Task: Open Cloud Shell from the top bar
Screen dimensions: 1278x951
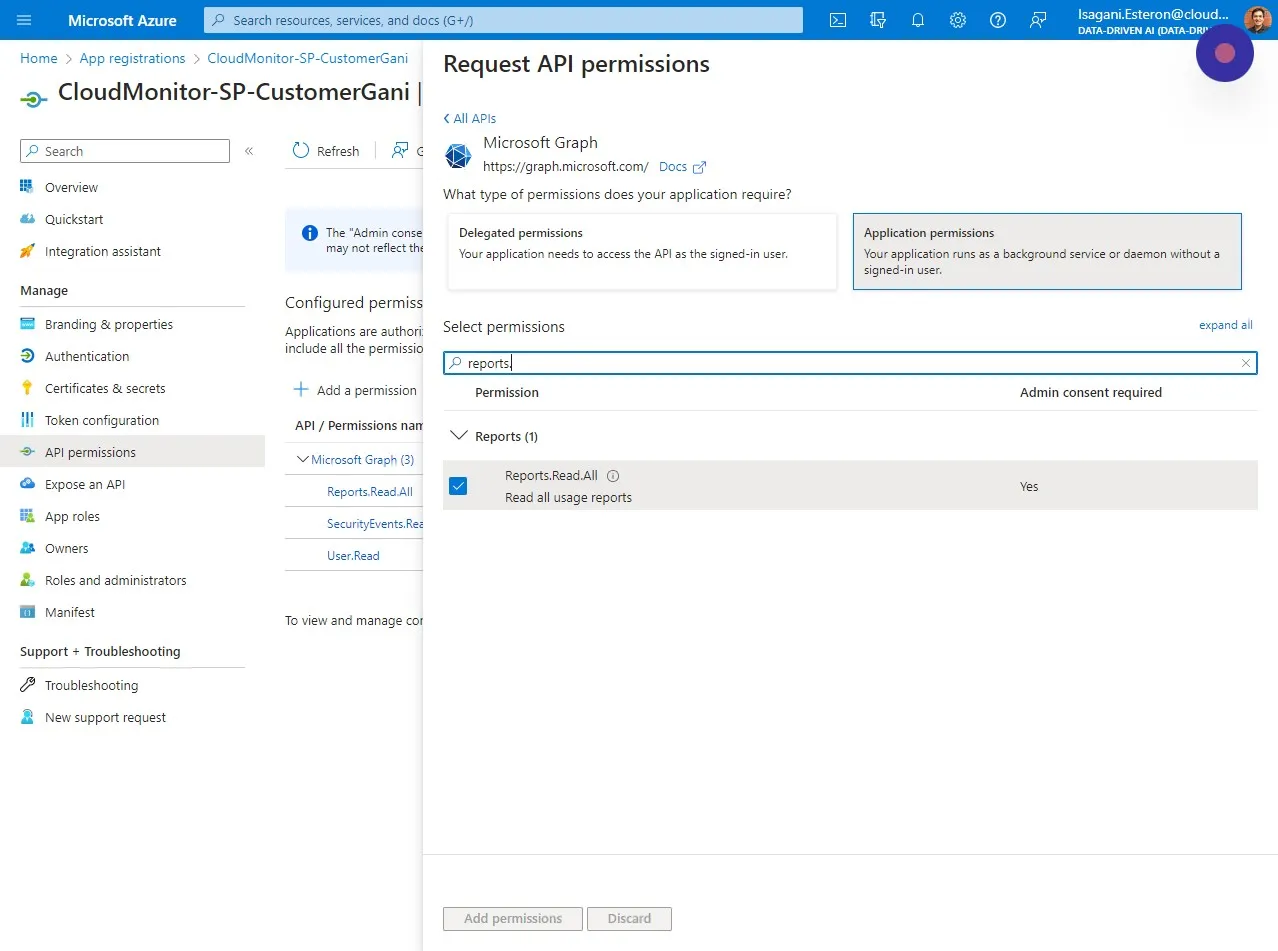Action: point(838,20)
